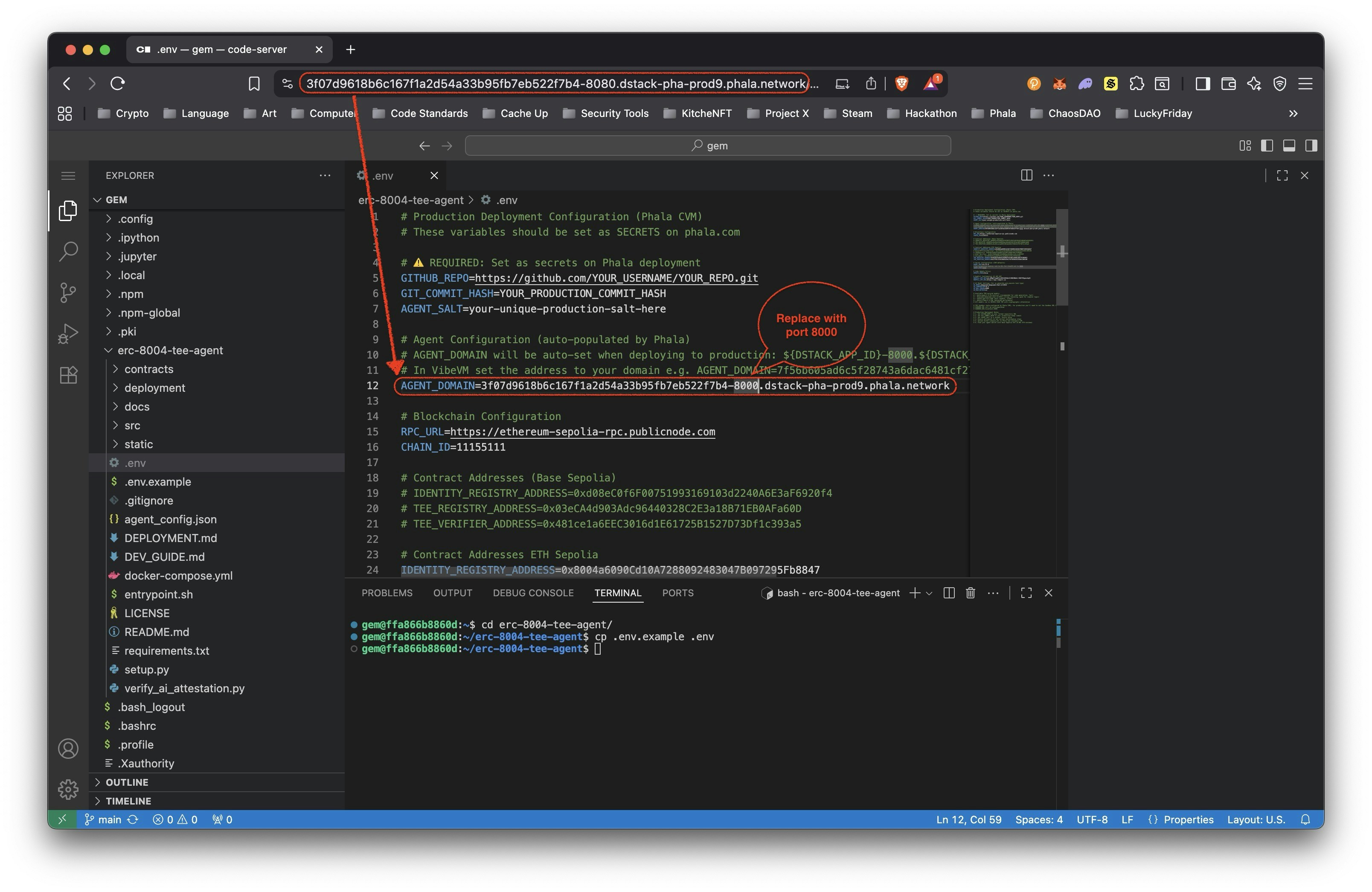Expand the OUTLINE section
Viewport: 1372px width, 892px height.
click(x=127, y=782)
